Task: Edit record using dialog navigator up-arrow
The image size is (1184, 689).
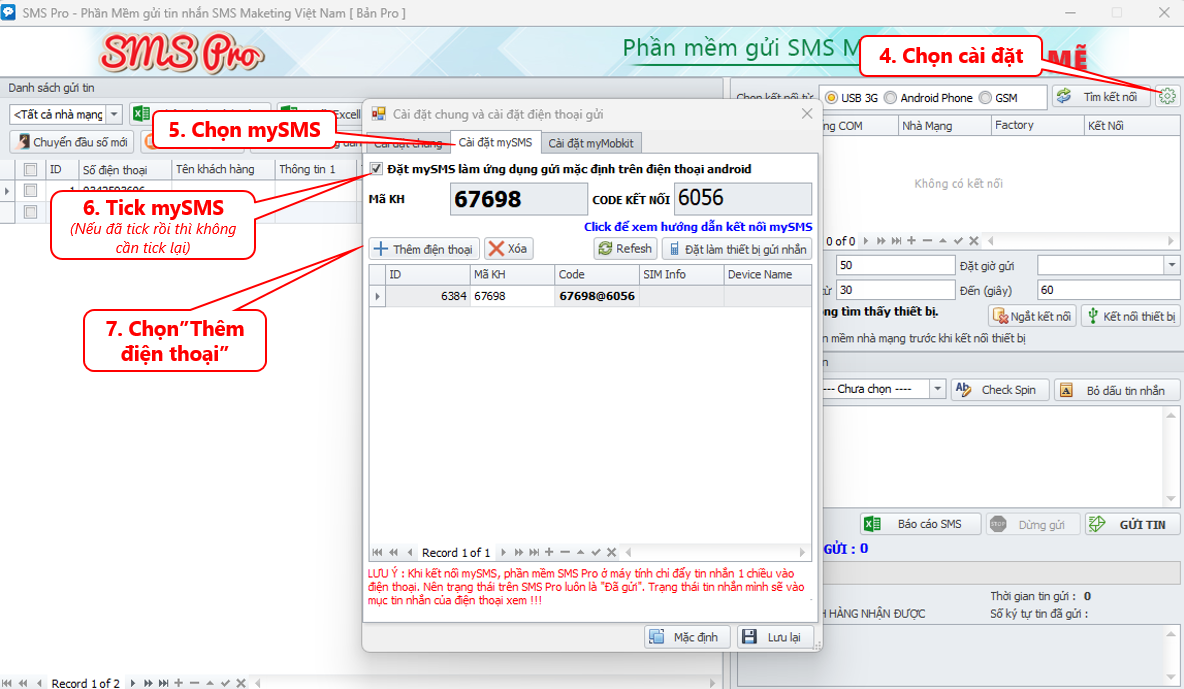Action: (580, 552)
